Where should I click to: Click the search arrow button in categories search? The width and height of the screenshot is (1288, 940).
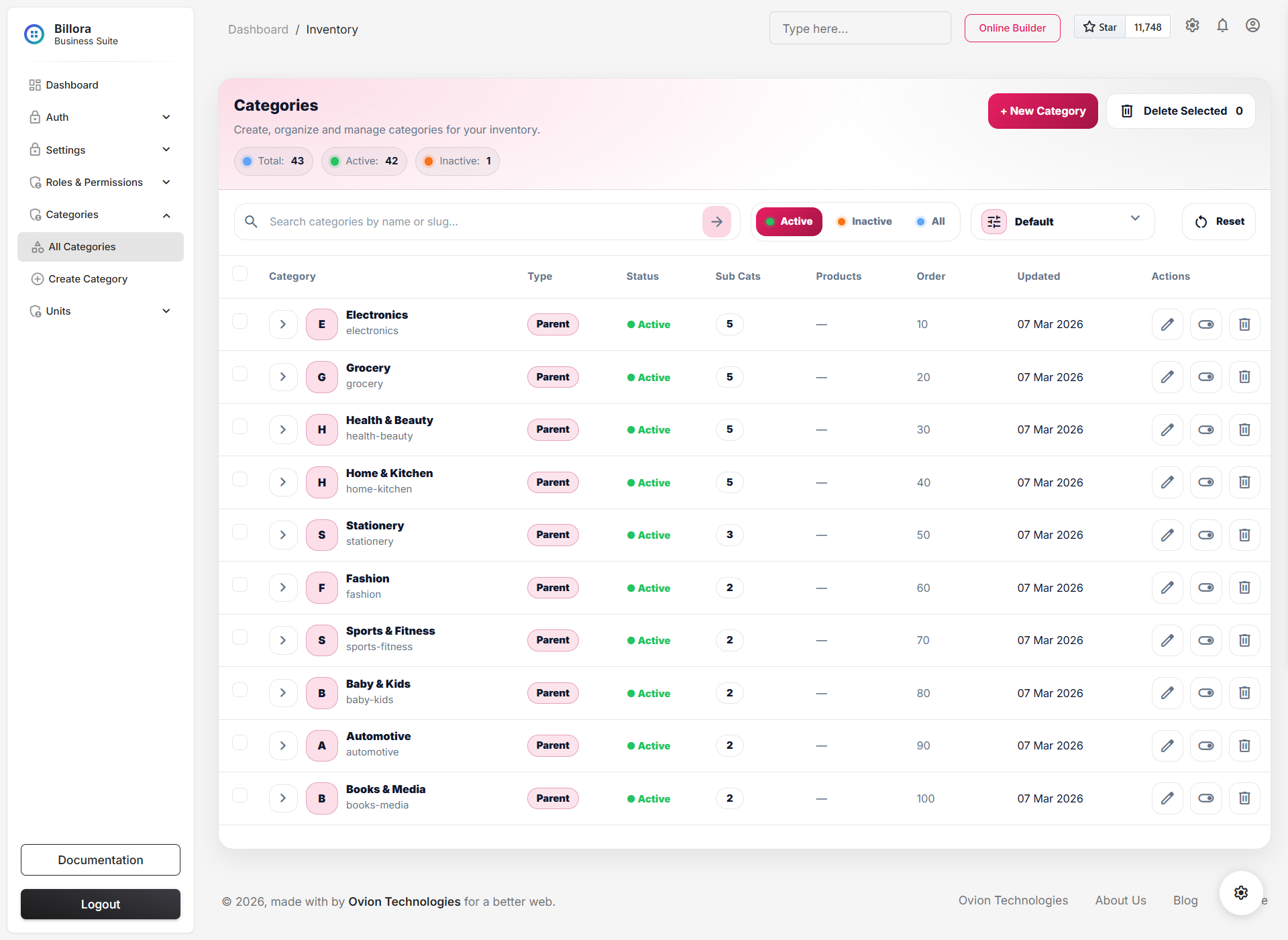[x=716, y=221]
